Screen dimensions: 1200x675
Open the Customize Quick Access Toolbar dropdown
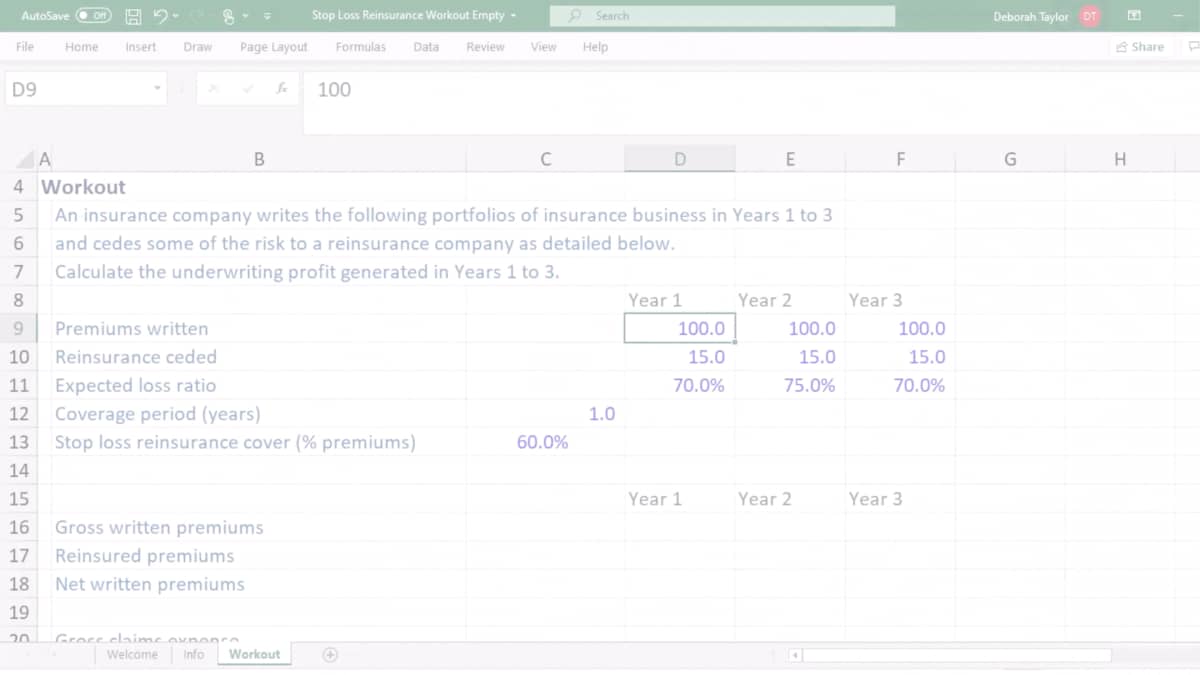268,16
